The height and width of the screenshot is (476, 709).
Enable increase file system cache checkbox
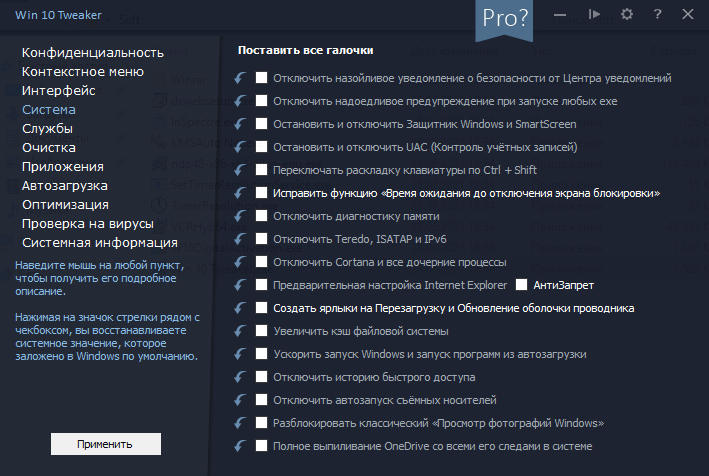pyautogui.click(x=261, y=330)
